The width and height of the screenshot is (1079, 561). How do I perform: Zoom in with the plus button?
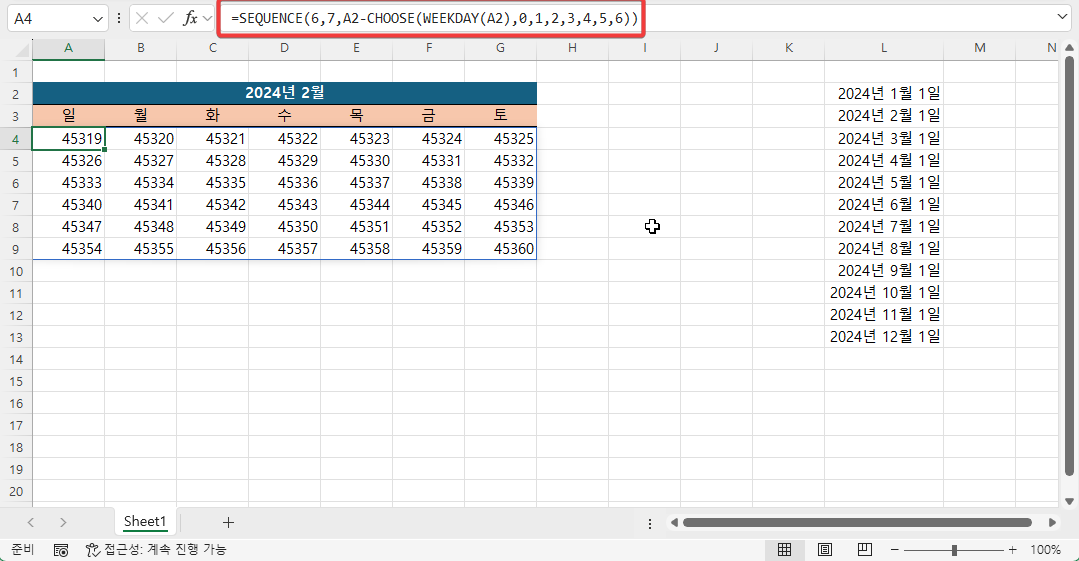pyautogui.click(x=1012, y=550)
